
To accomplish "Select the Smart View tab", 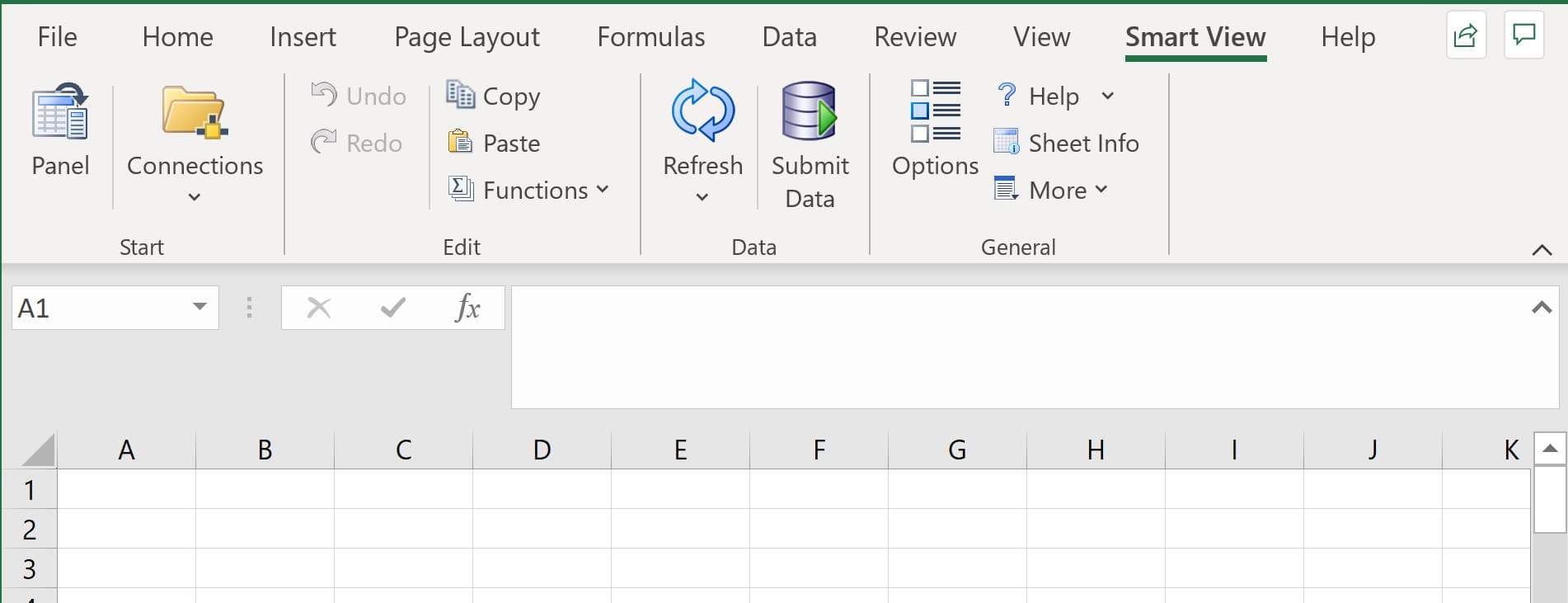I will tap(1195, 36).
